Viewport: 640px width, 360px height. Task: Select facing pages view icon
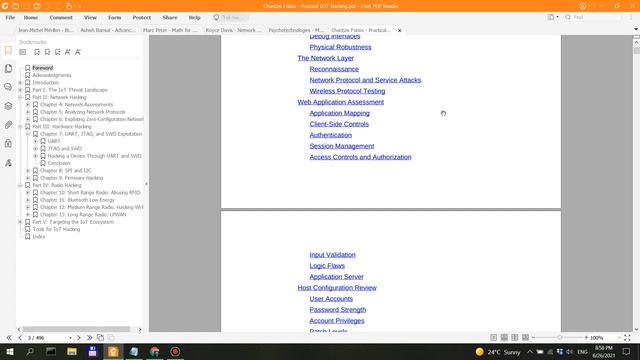point(515,338)
